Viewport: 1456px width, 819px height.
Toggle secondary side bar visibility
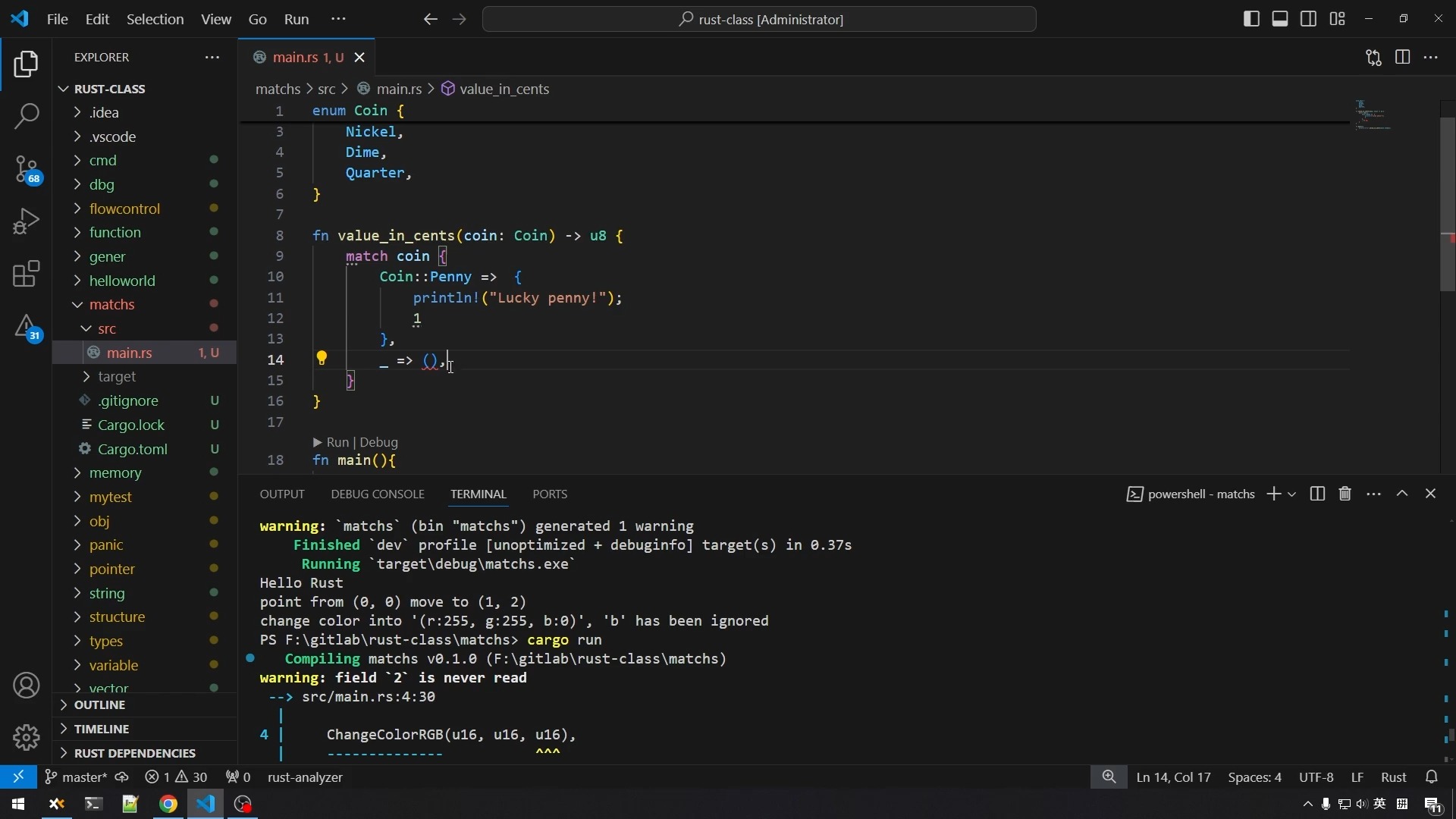1309,19
